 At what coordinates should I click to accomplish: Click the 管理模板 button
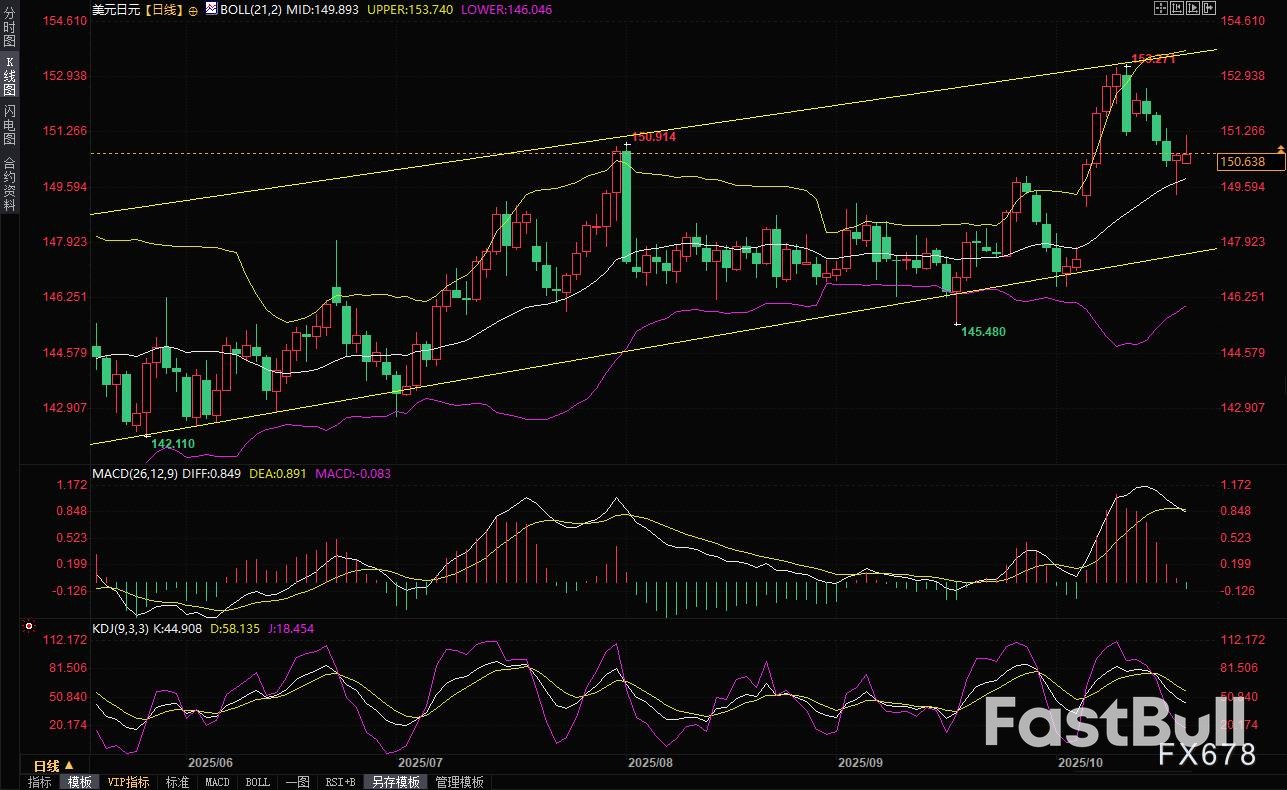pos(459,782)
